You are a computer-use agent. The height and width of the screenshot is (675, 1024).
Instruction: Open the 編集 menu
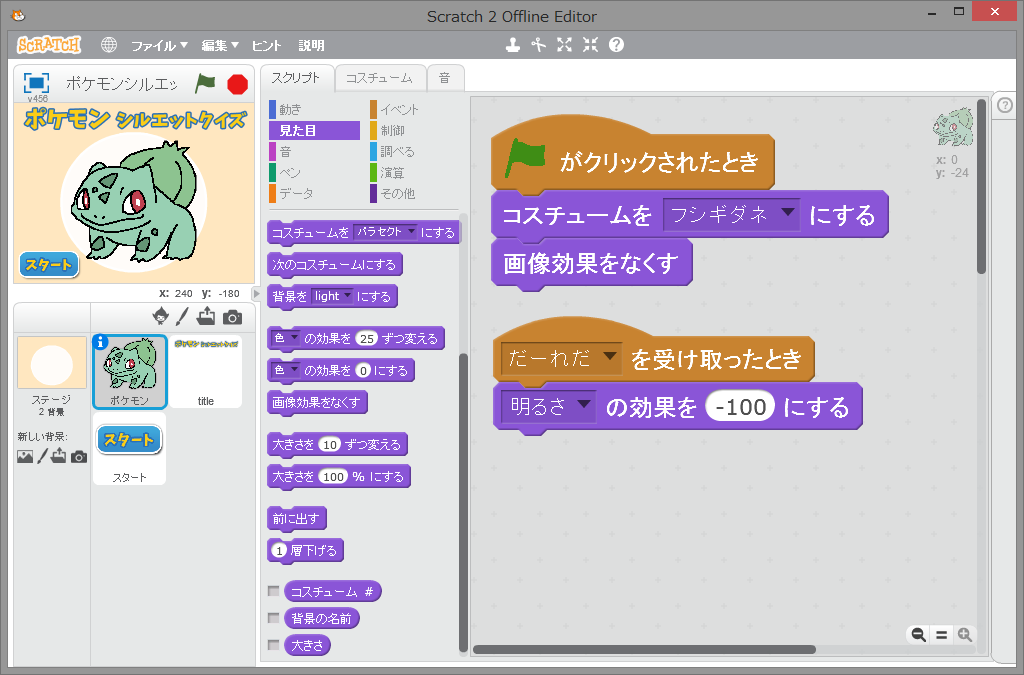(219, 46)
